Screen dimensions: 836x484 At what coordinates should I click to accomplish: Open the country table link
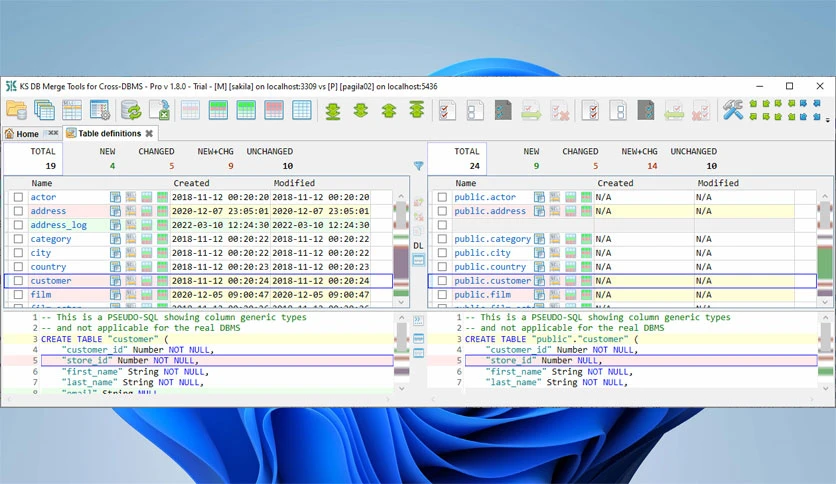click(48, 267)
